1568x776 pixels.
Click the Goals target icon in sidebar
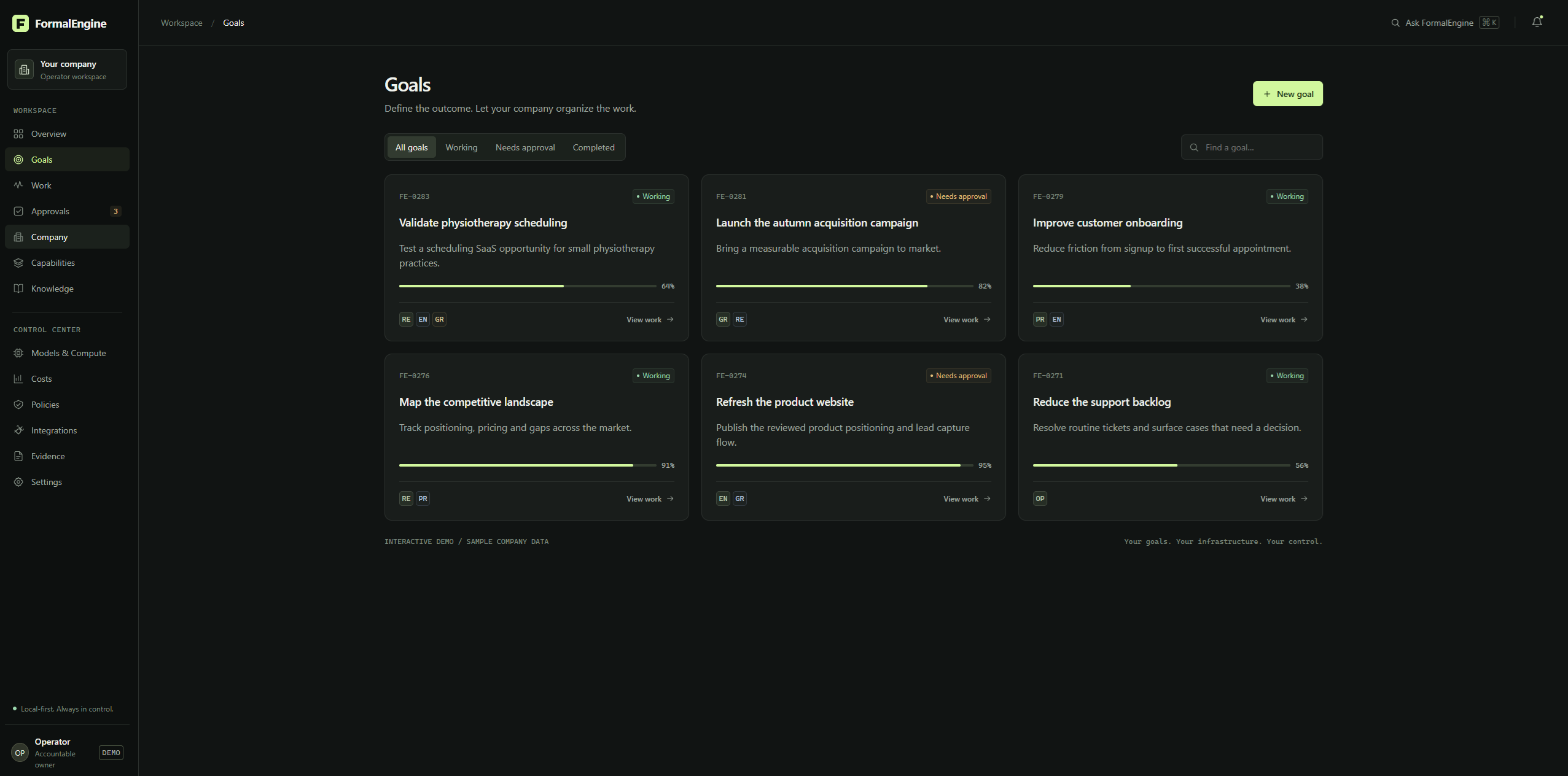(18, 160)
